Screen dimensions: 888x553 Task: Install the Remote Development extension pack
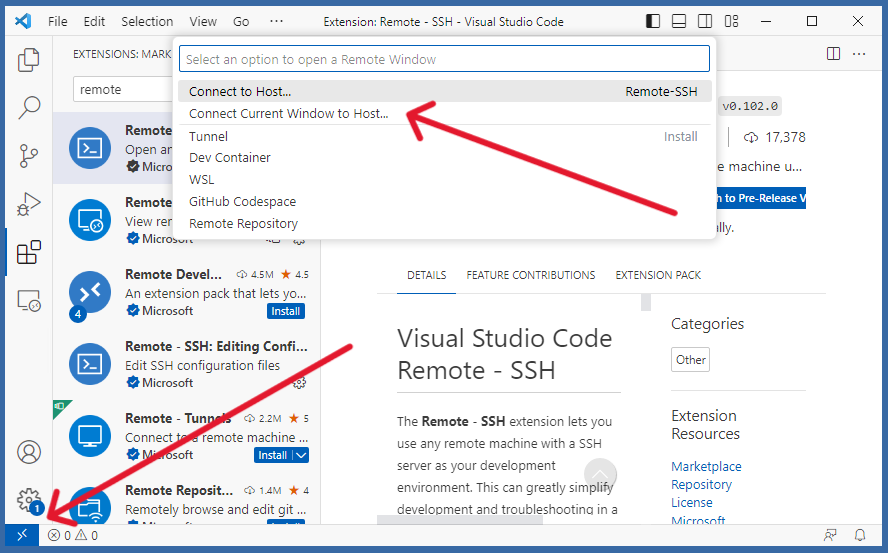tap(285, 311)
